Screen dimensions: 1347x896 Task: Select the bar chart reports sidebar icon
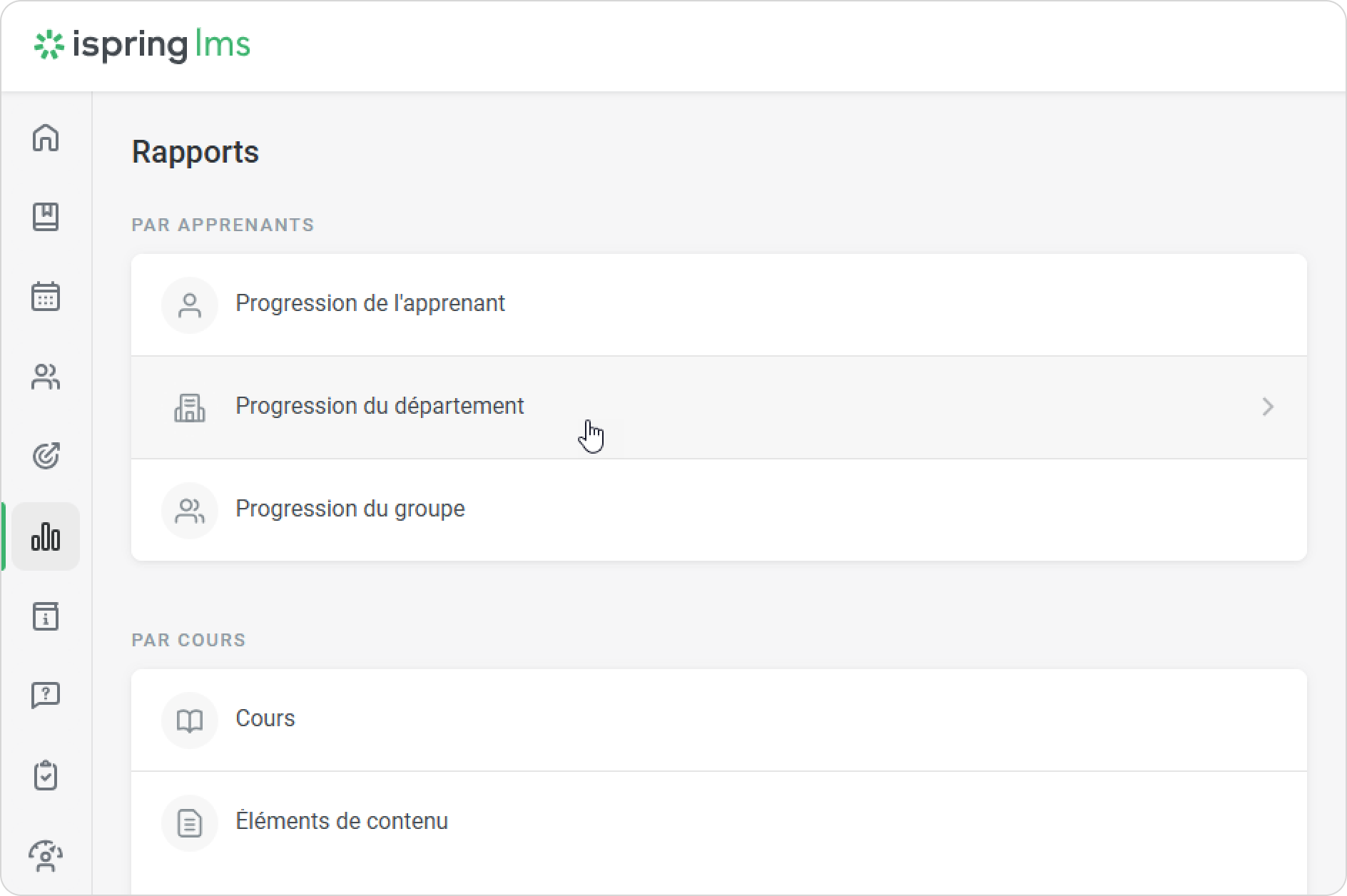coord(46,536)
